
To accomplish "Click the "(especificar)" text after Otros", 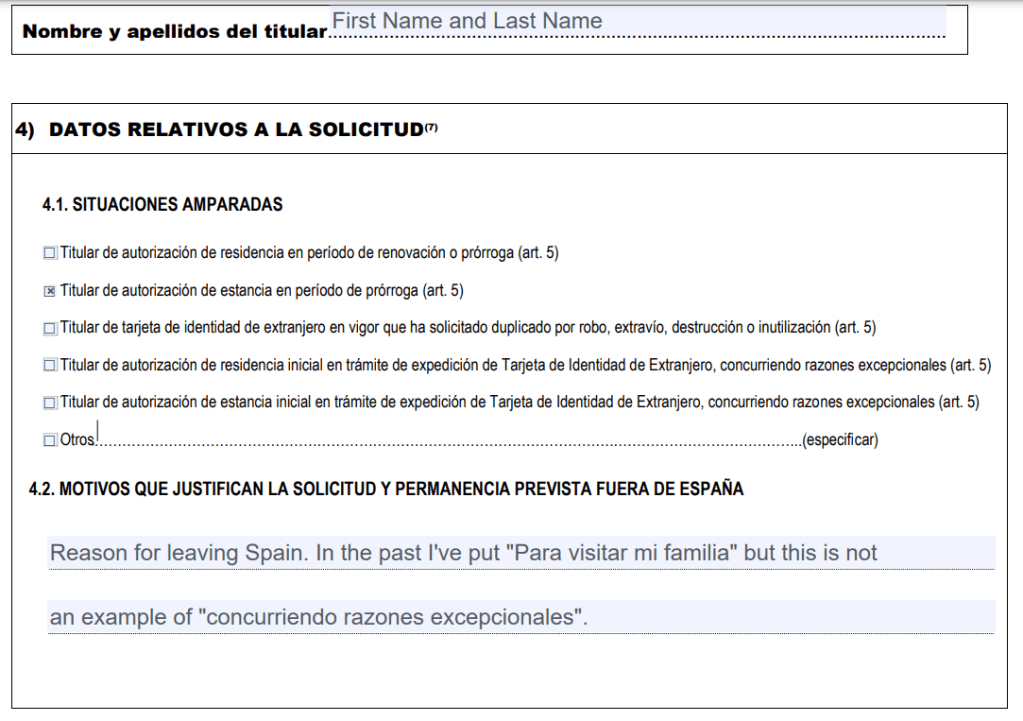I will click(840, 440).
